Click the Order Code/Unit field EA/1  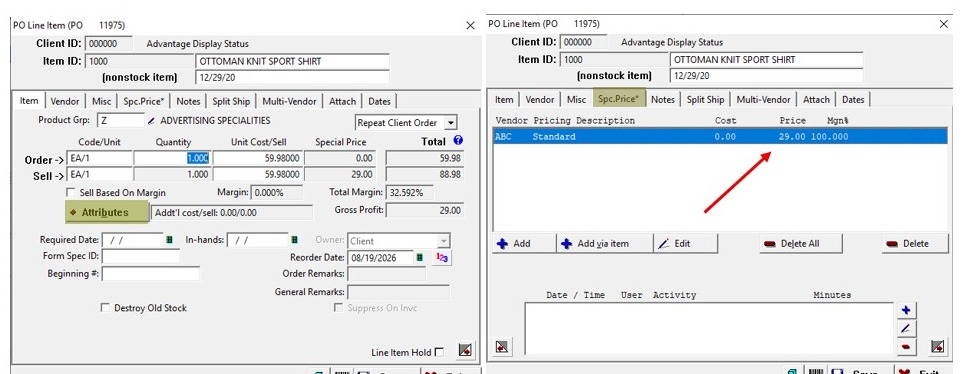pyautogui.click(x=99, y=158)
